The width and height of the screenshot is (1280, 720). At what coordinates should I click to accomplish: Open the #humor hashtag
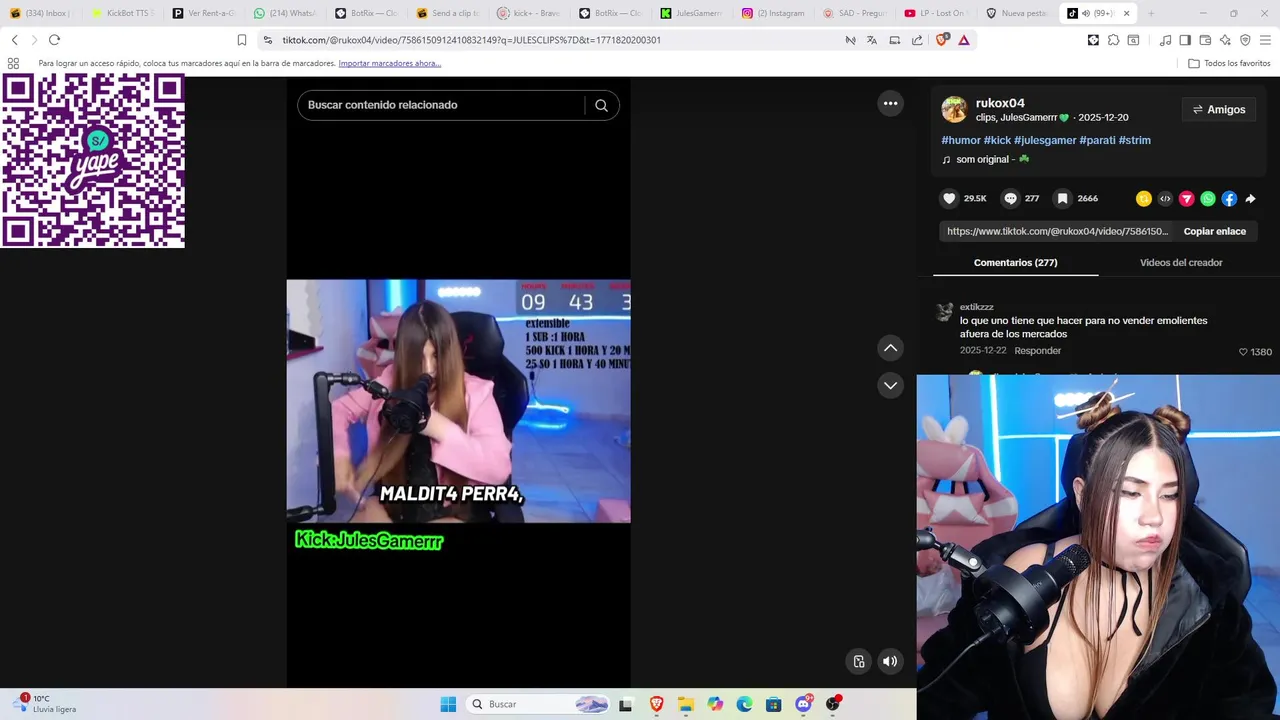point(961,140)
